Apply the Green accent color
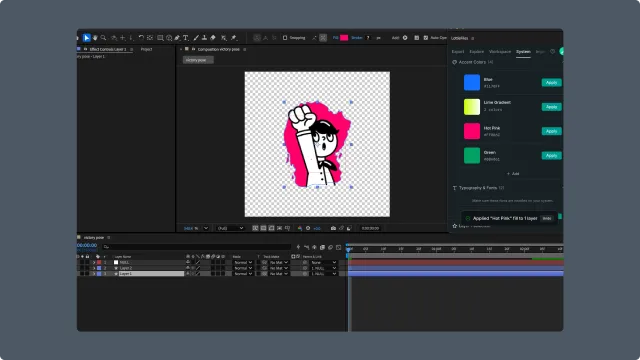 (x=551, y=156)
